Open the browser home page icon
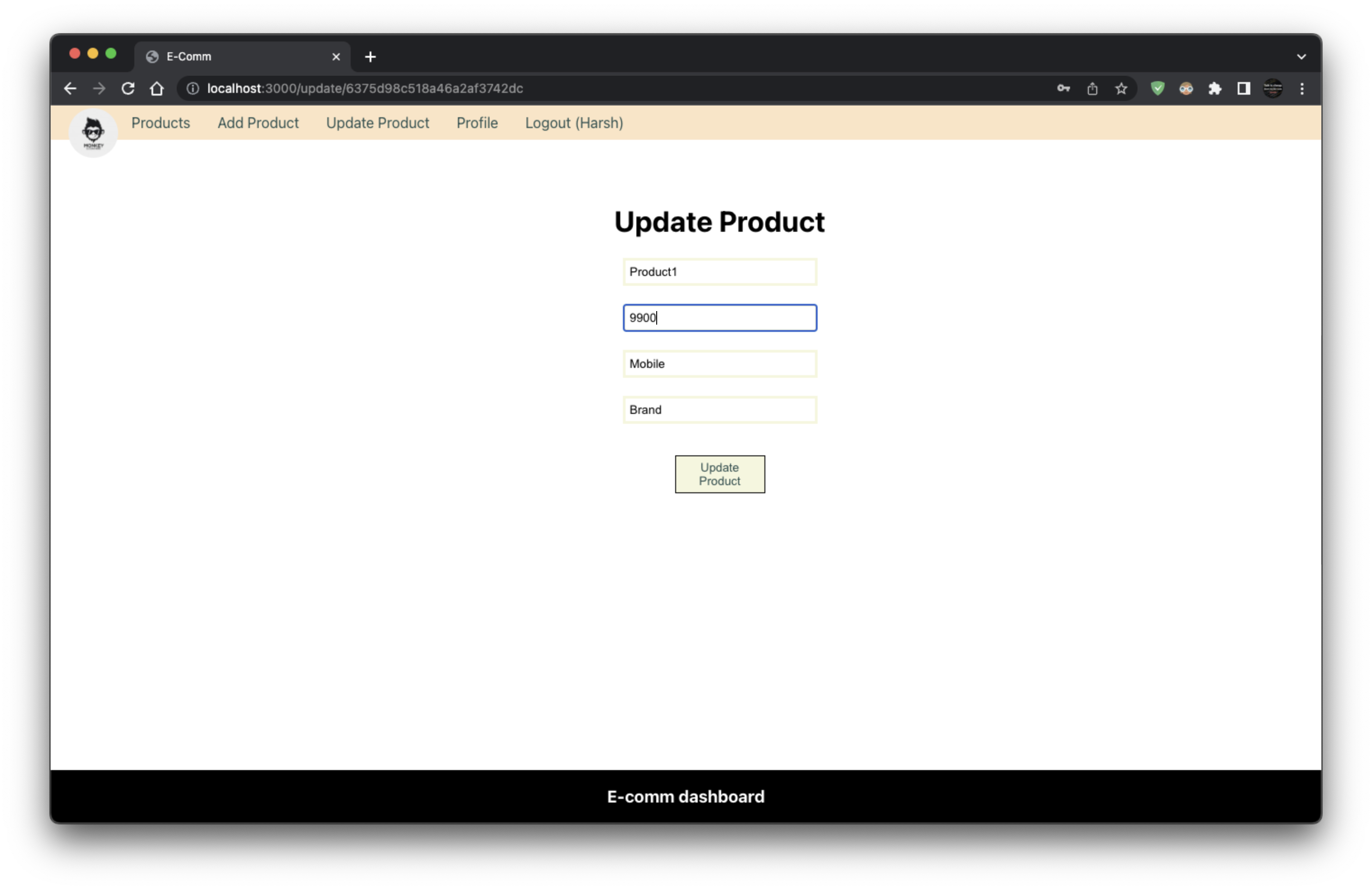 pyautogui.click(x=157, y=88)
